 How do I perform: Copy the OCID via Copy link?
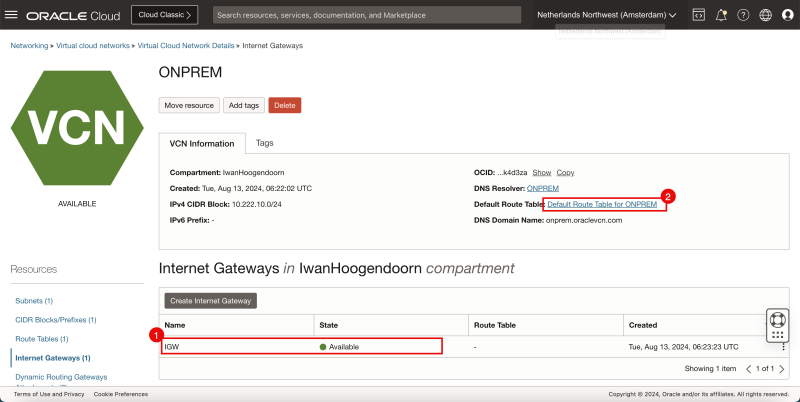(x=565, y=173)
